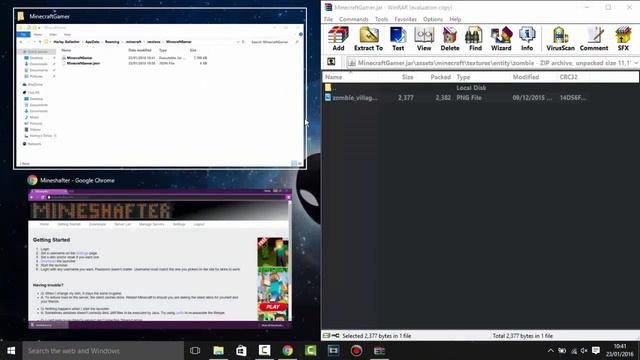The width and height of the screenshot is (640, 360).
Task: Open the Wizard tool
Action: pyautogui.click(x=501, y=39)
